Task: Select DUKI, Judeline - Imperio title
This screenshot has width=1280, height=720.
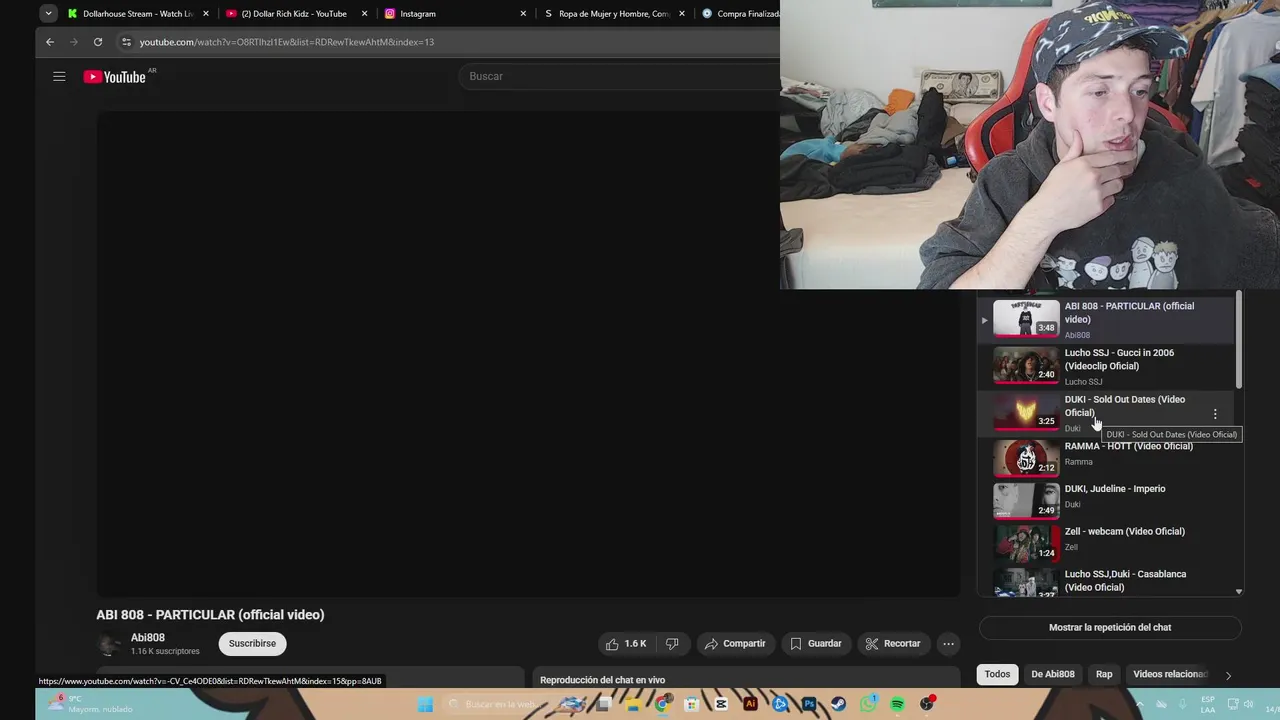Action: click(1115, 489)
